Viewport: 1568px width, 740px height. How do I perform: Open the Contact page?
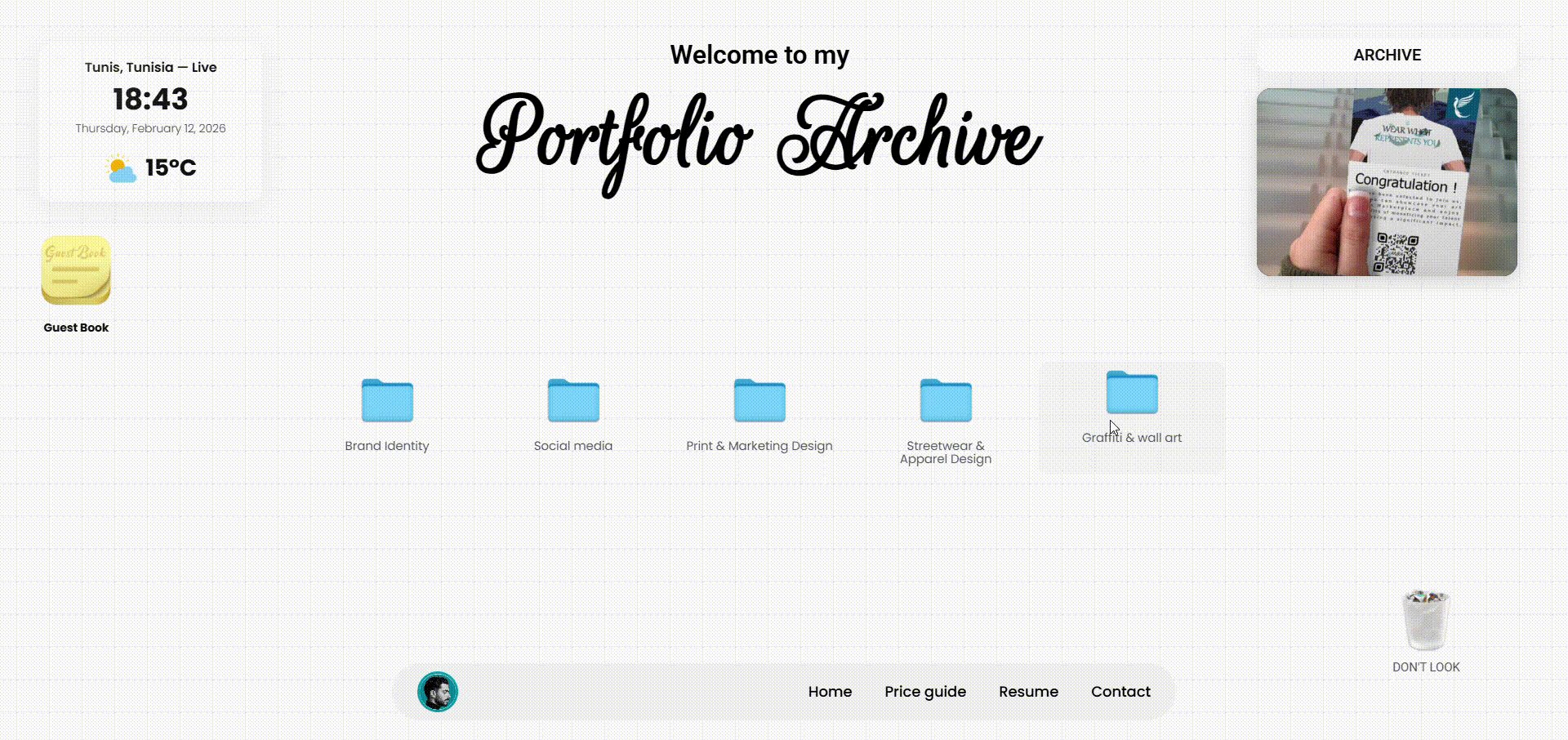[x=1120, y=691]
